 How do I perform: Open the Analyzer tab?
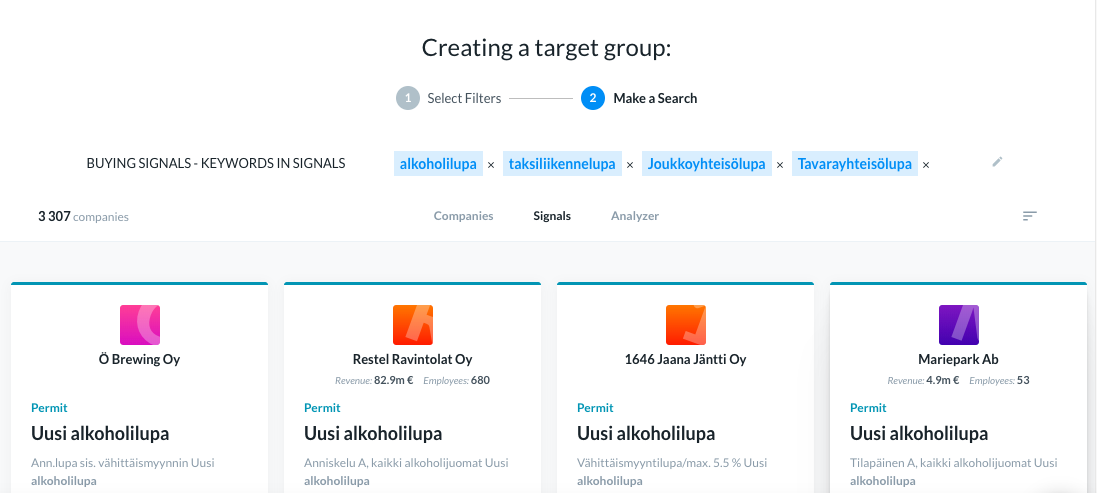(635, 216)
